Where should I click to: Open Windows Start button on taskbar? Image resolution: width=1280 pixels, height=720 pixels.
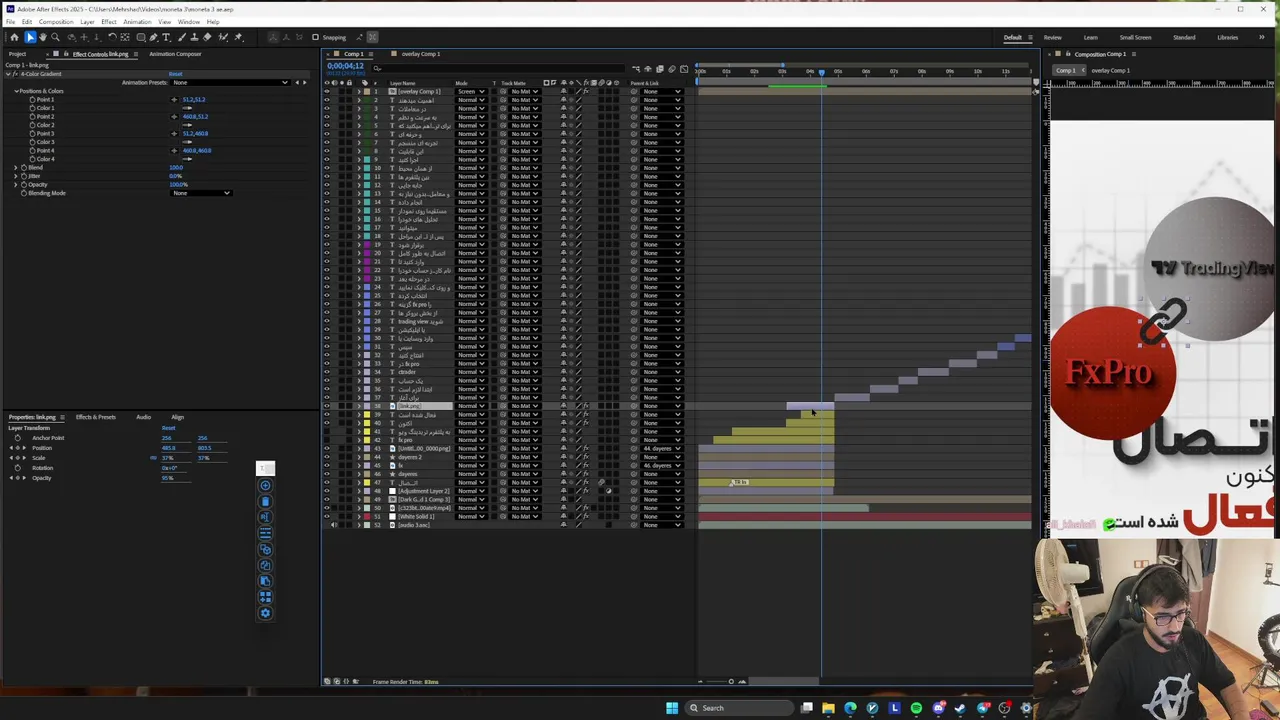point(672,708)
